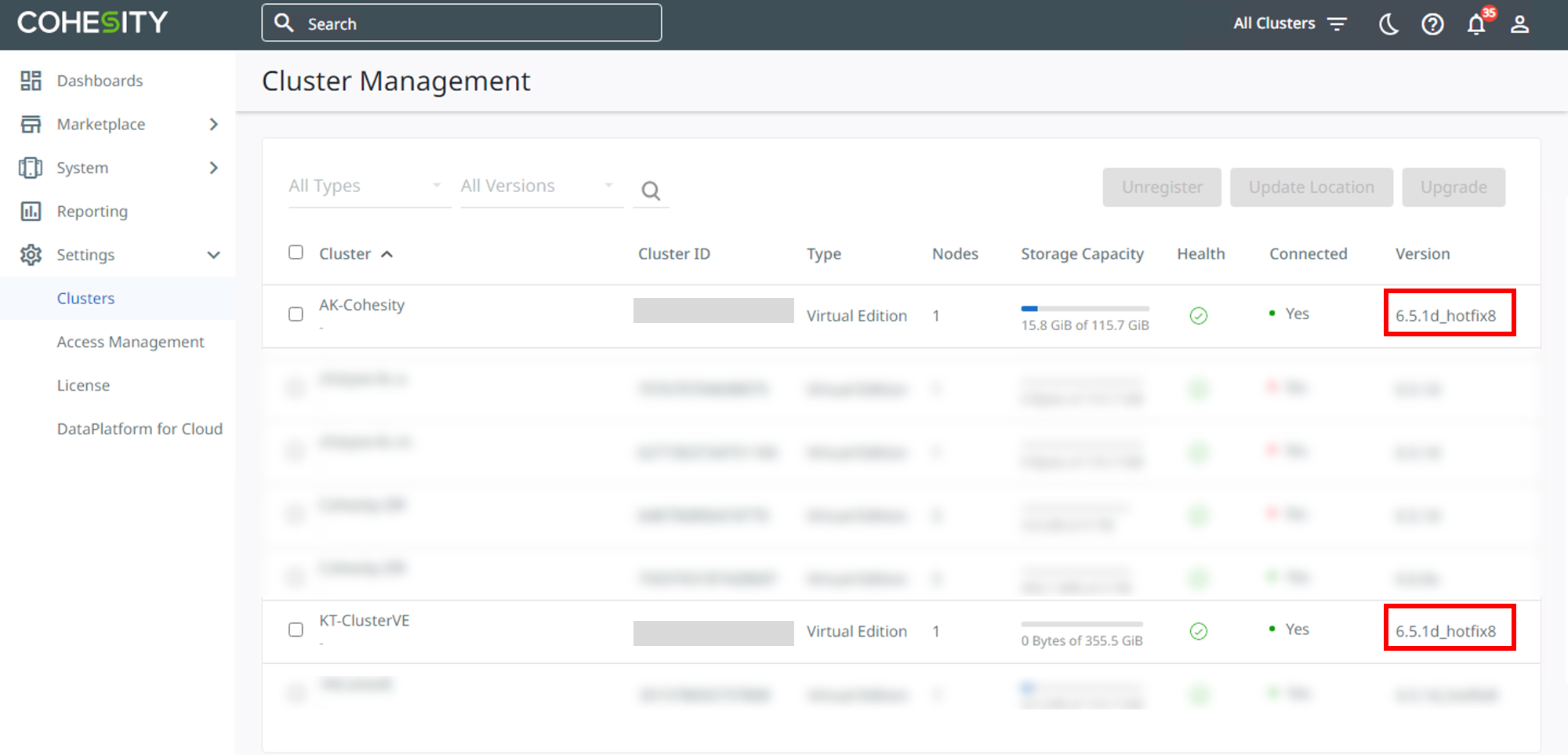Click the Type column header
This screenshot has width=1568, height=755.
coord(824,255)
